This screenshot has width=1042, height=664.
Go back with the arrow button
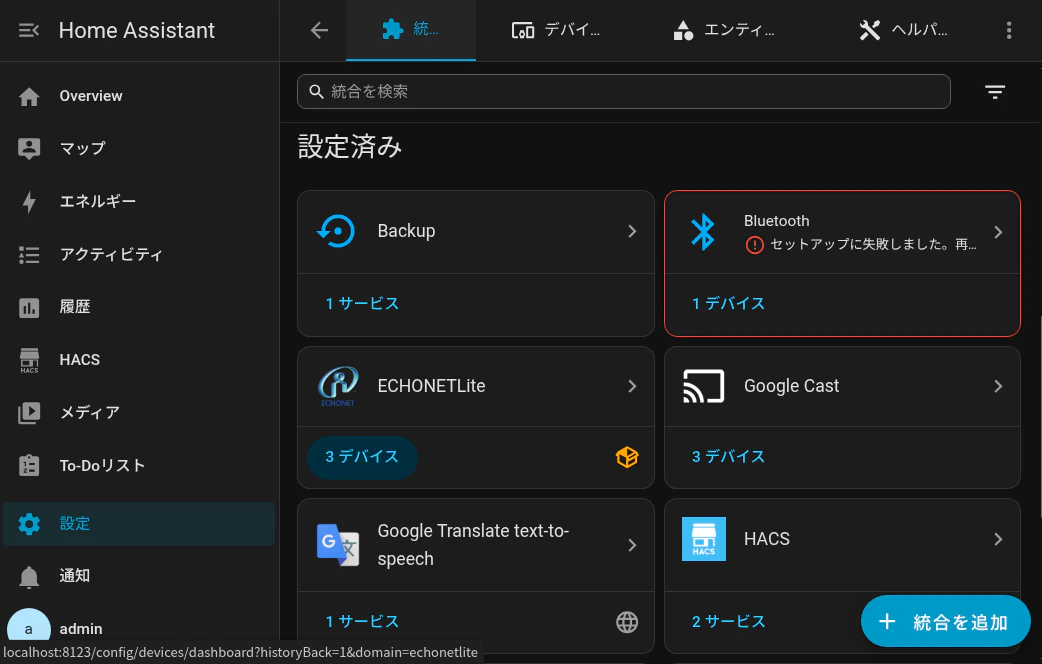320,30
